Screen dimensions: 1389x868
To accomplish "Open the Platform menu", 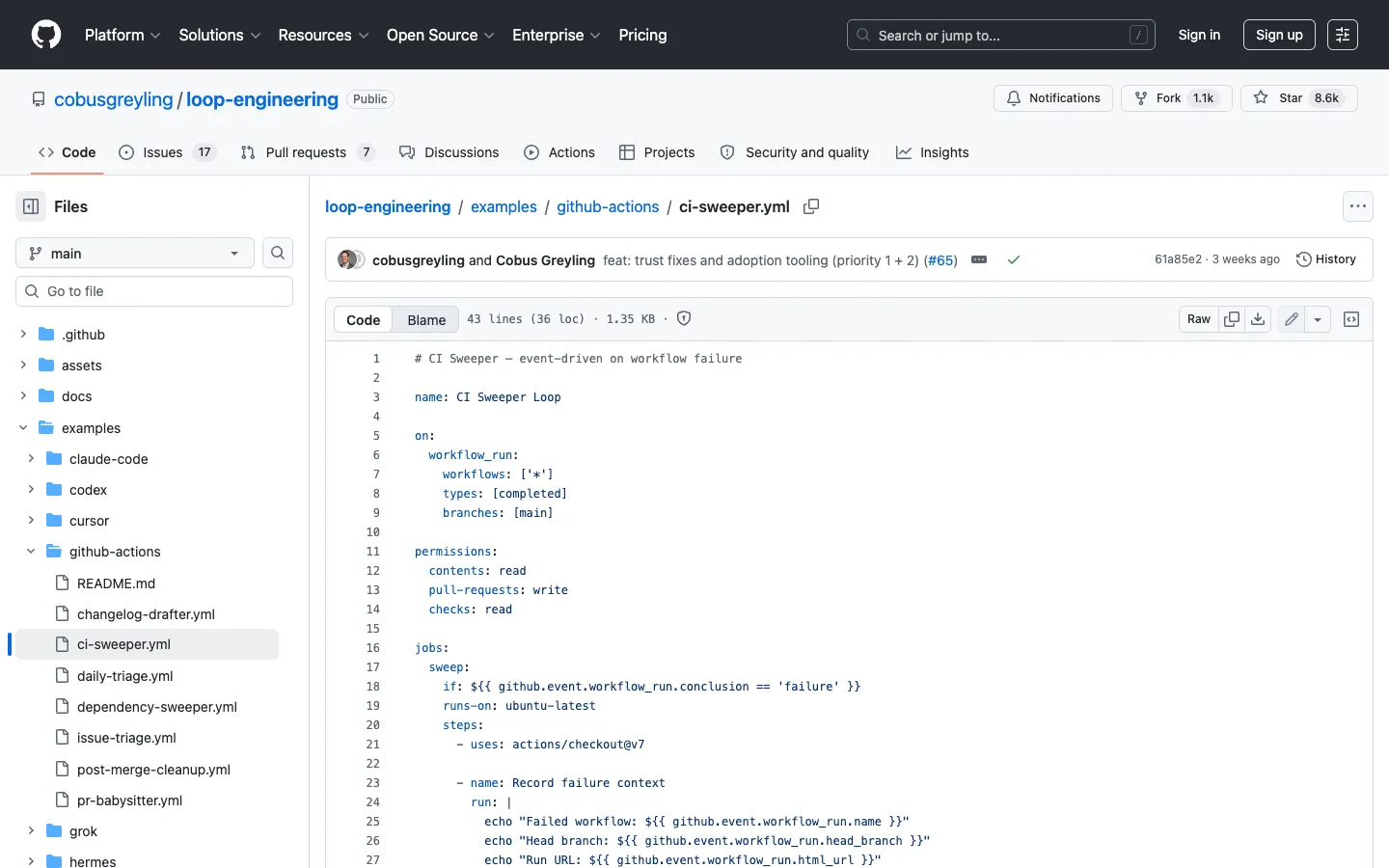I will pyautogui.click(x=123, y=35).
